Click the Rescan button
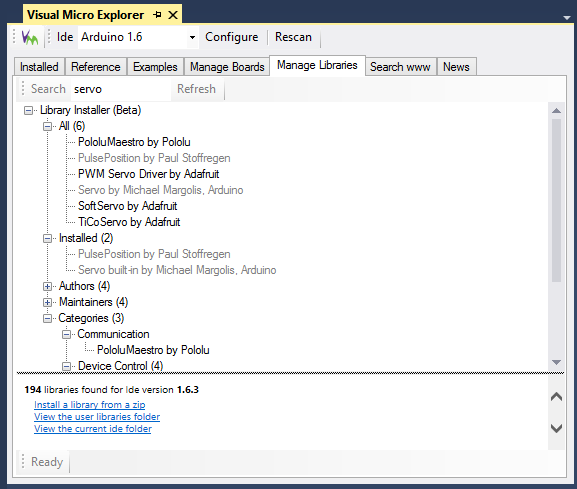Viewport: 577px width, 489px height. click(293, 37)
